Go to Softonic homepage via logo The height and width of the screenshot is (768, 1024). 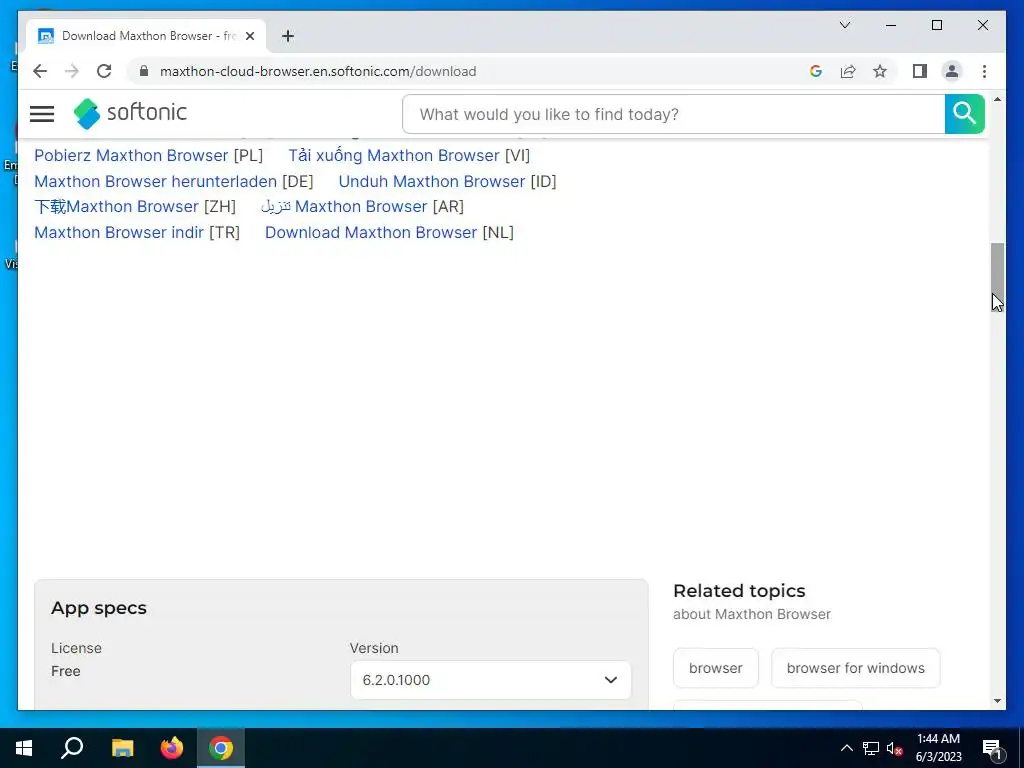pyautogui.click(x=131, y=113)
